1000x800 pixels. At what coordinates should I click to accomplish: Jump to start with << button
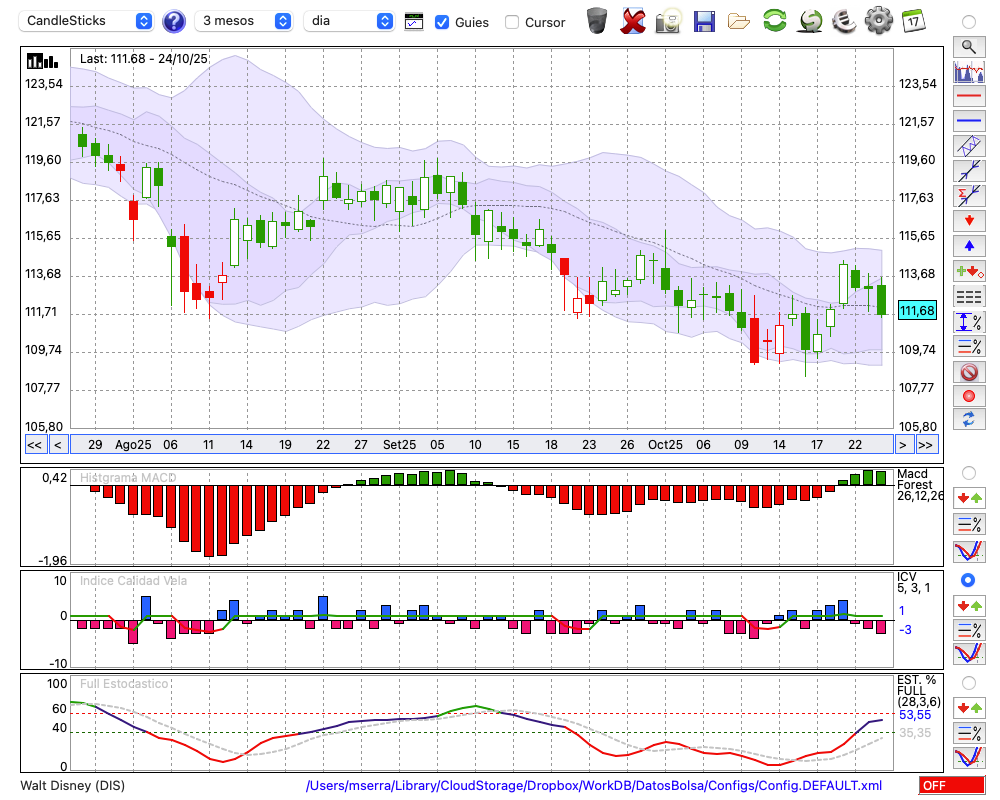pos(34,445)
